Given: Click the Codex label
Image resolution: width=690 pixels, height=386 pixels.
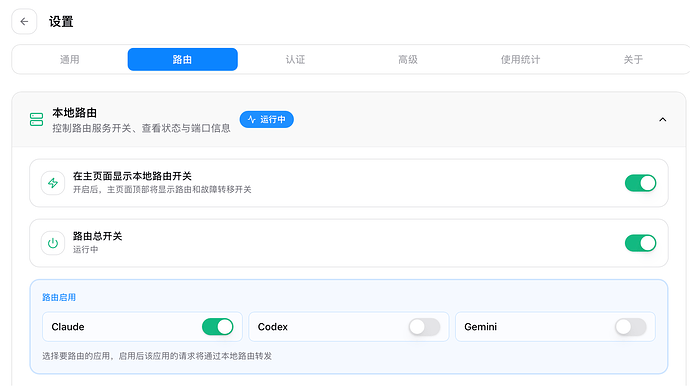Looking at the screenshot, I should pyautogui.click(x=273, y=327).
